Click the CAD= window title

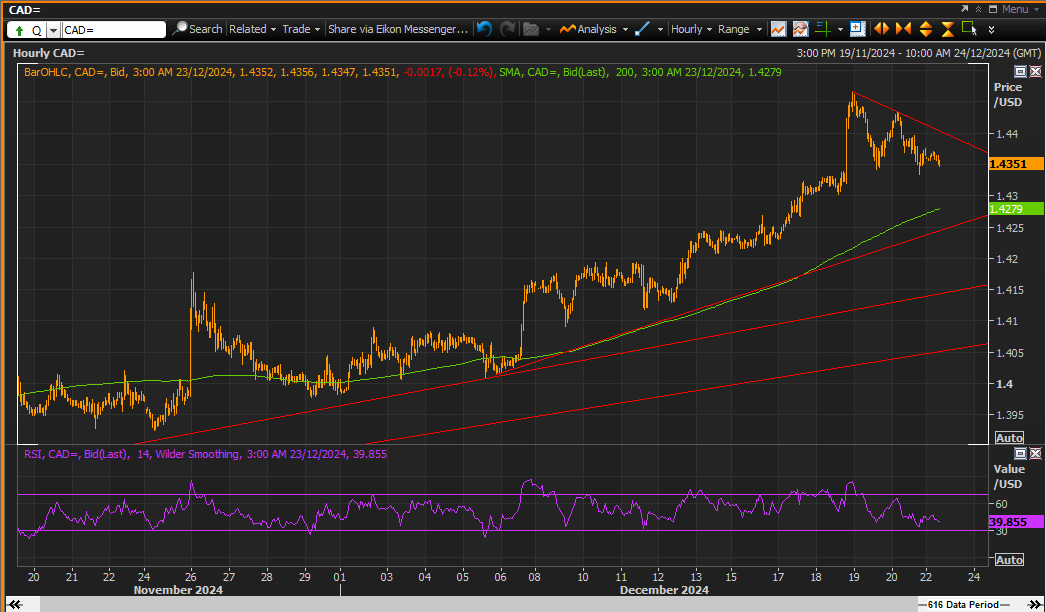click(x=25, y=9)
